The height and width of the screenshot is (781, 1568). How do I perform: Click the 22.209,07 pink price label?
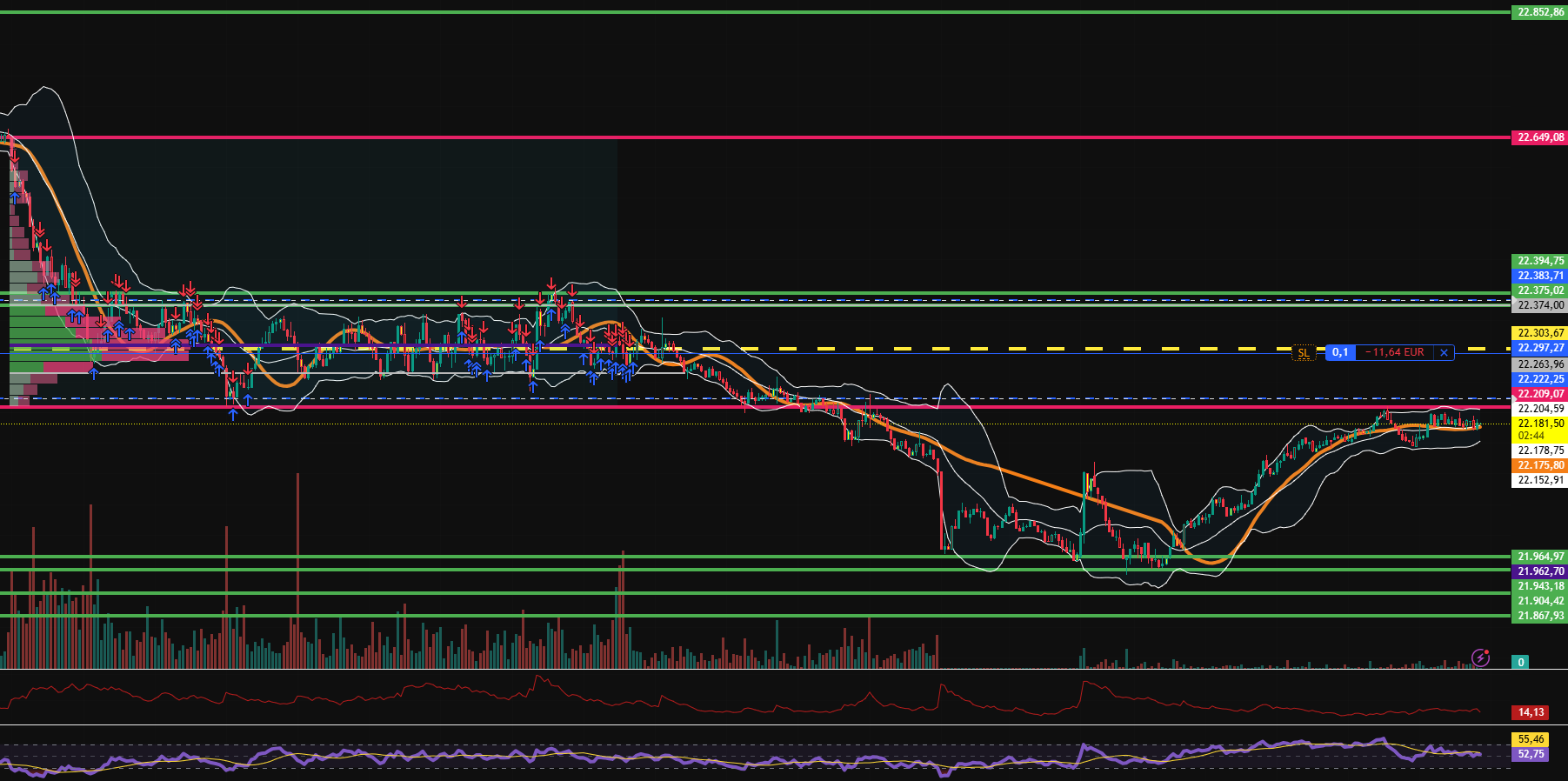point(1540,394)
